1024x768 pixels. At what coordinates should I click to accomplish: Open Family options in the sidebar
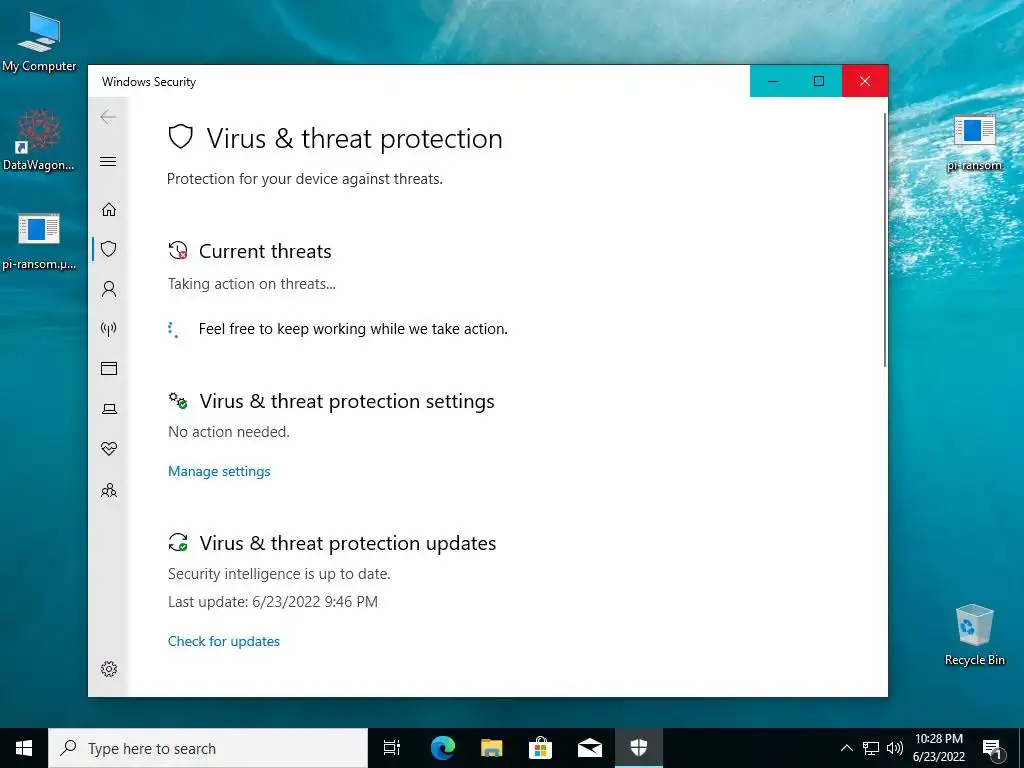(109, 490)
